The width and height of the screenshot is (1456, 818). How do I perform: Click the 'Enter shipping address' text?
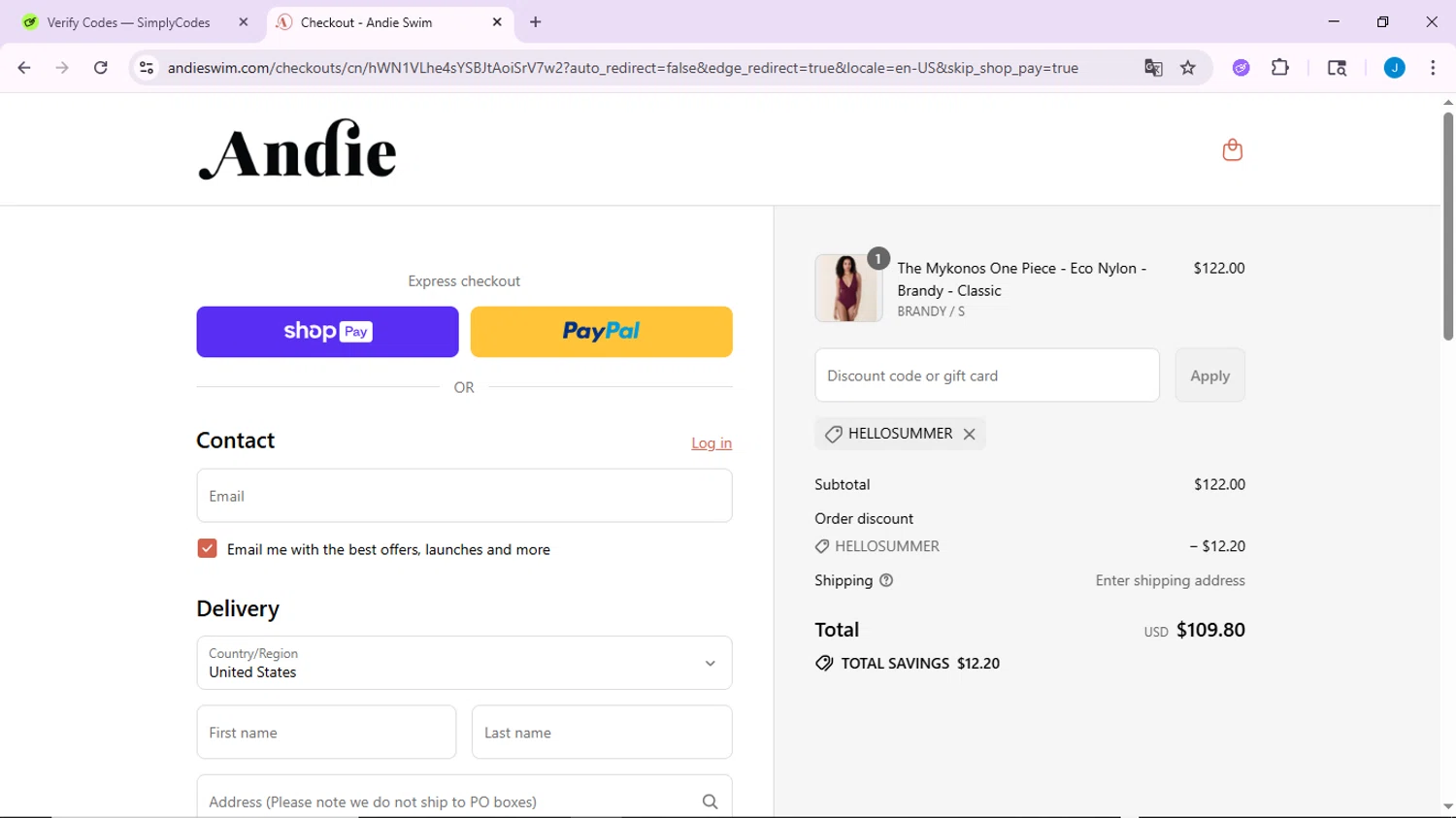1170,580
